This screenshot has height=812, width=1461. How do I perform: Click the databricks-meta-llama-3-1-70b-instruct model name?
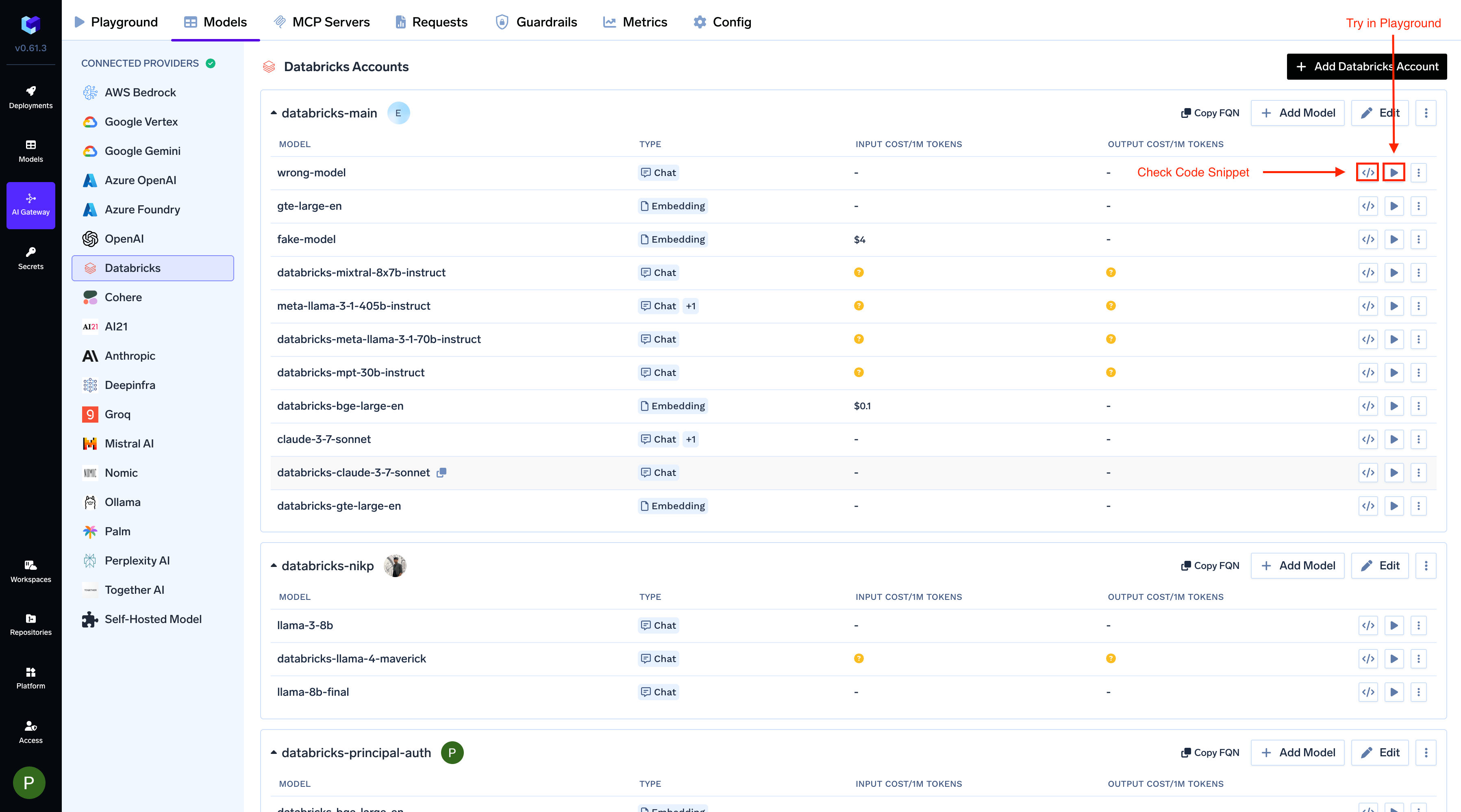point(379,339)
